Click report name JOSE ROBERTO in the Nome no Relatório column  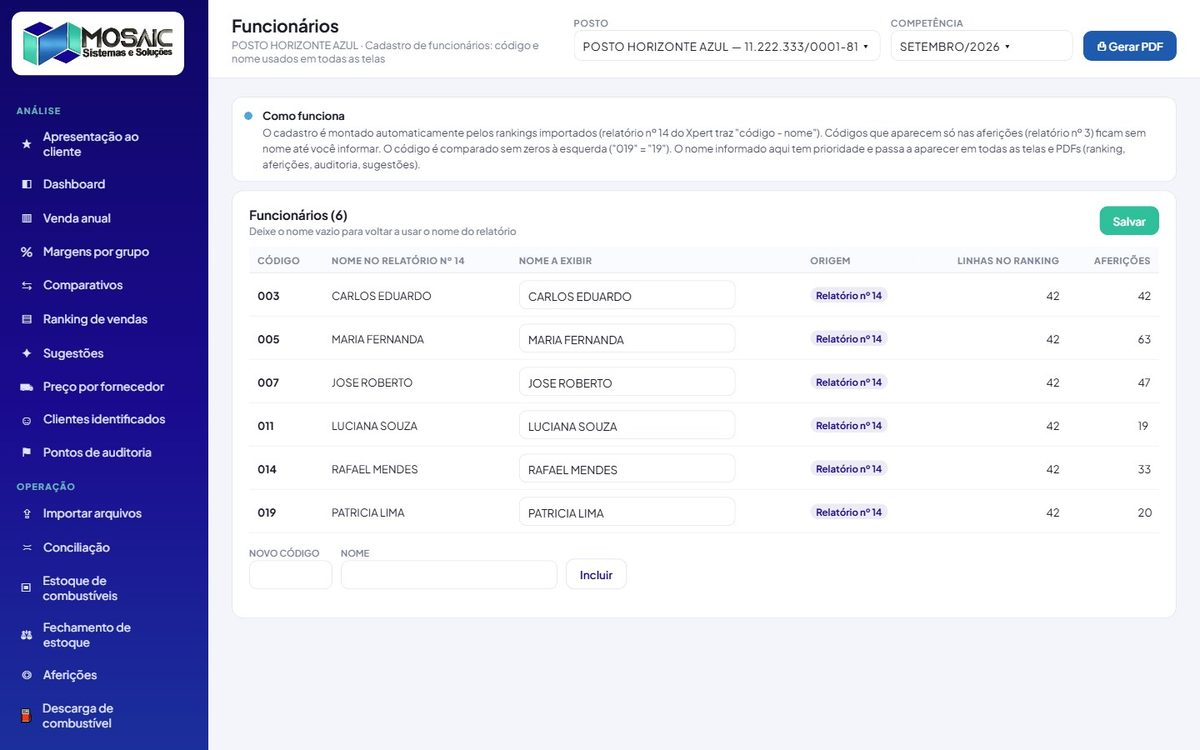[x=372, y=383]
